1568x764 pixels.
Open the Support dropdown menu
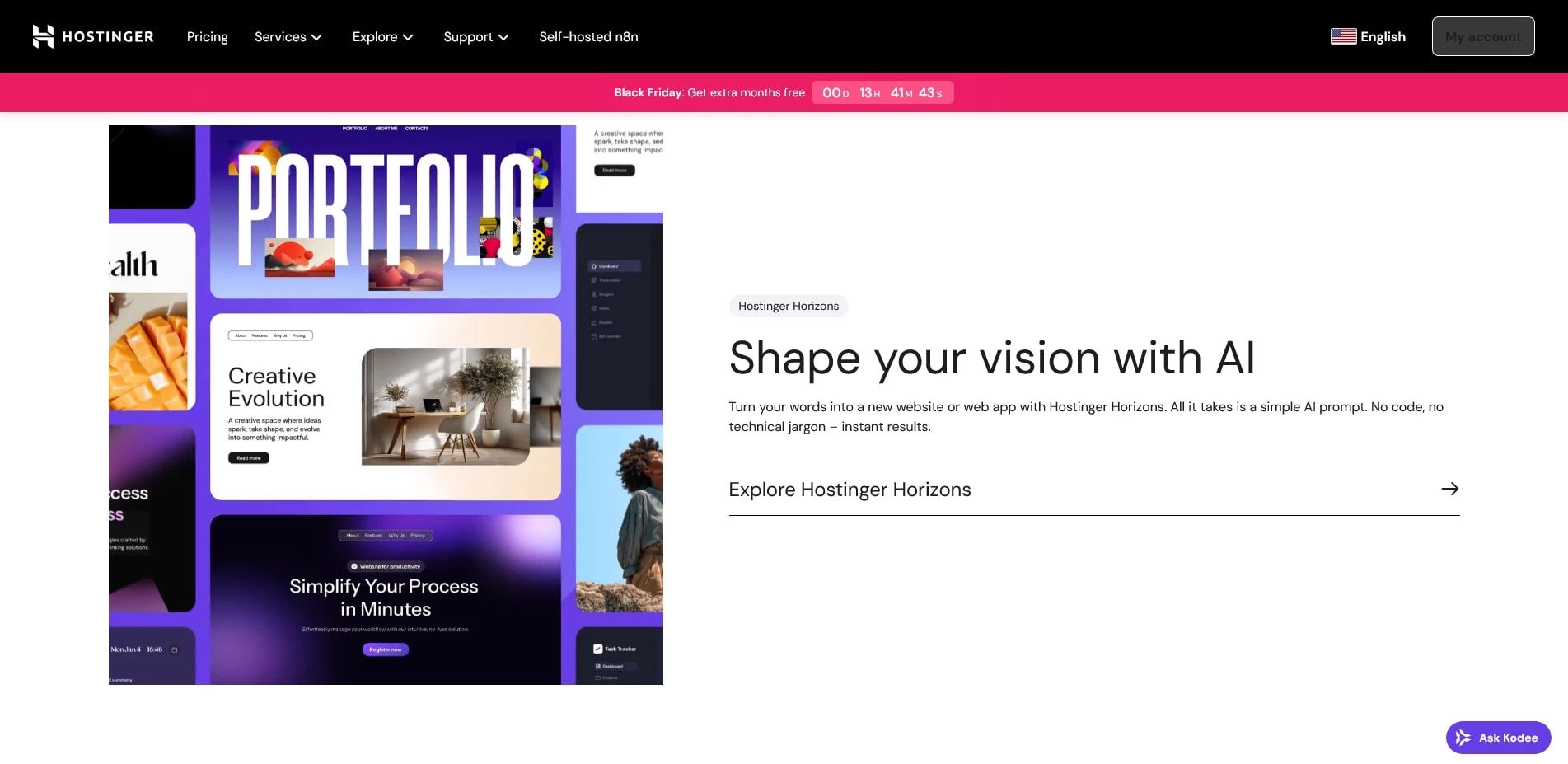(475, 36)
